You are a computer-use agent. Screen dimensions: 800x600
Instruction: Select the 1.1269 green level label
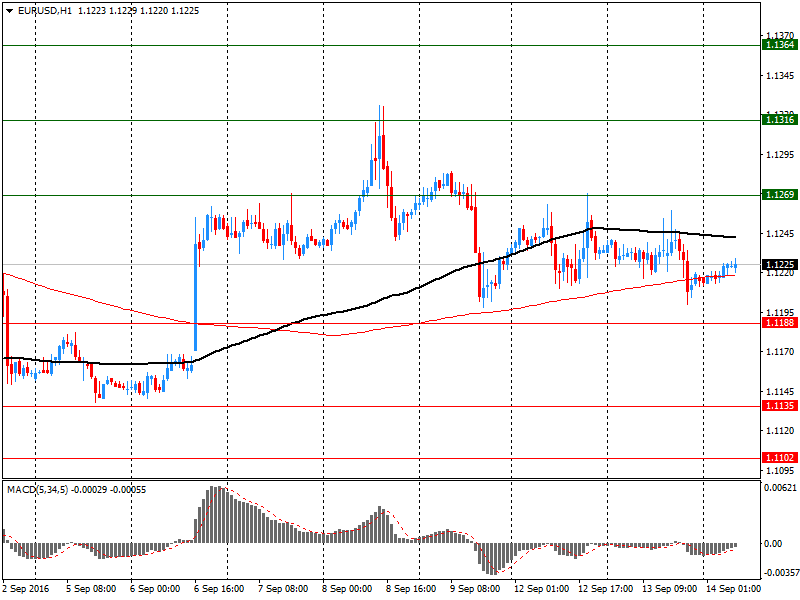[779, 195]
